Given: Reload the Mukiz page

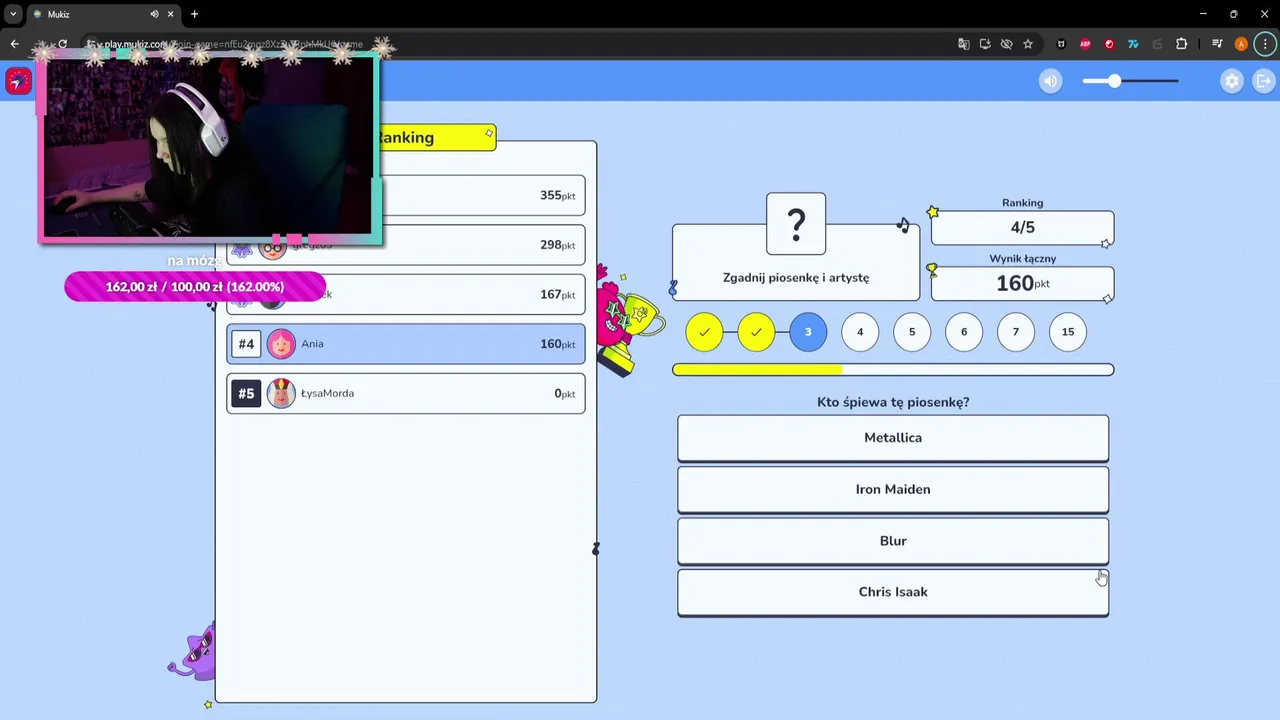Looking at the screenshot, I should [62, 44].
